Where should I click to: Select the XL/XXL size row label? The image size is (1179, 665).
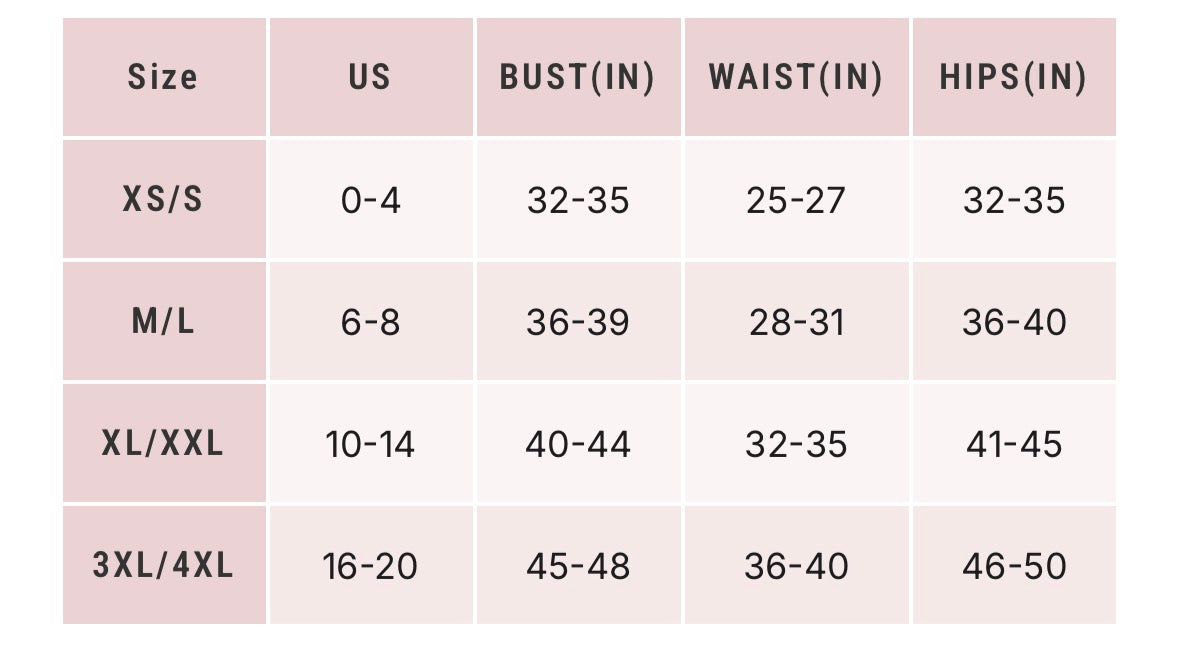point(163,443)
